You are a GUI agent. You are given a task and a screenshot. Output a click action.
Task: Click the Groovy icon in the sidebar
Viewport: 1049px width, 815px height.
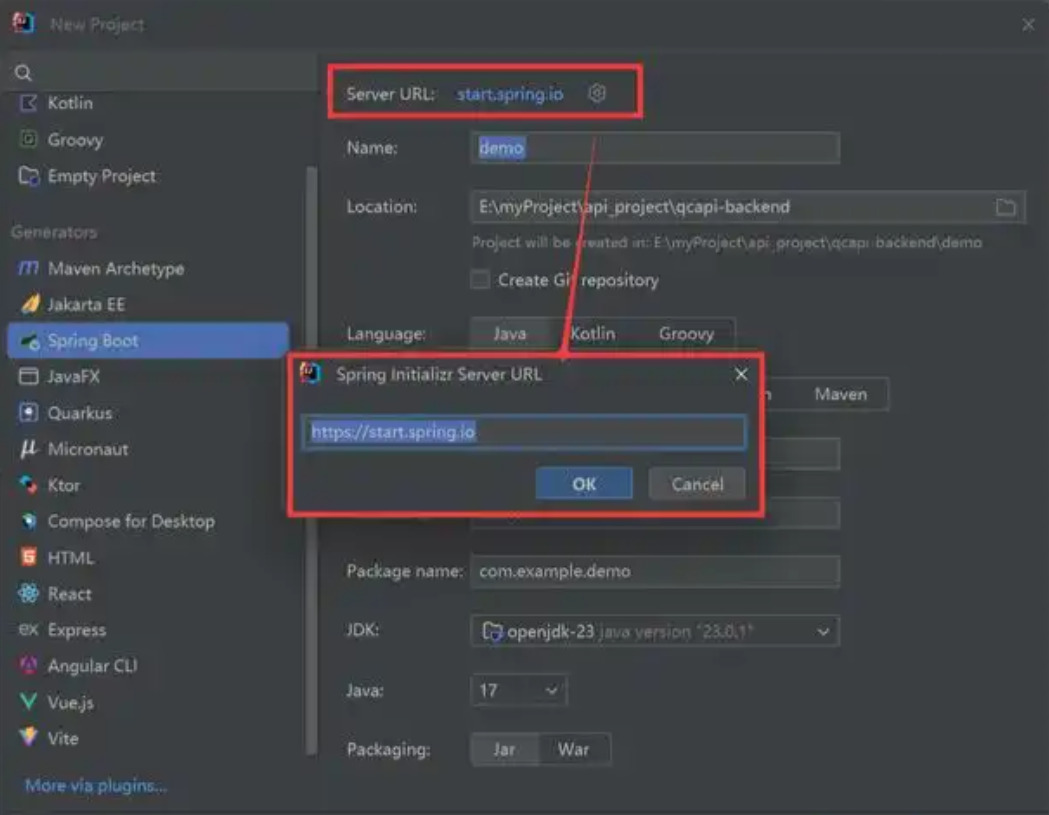click(28, 139)
